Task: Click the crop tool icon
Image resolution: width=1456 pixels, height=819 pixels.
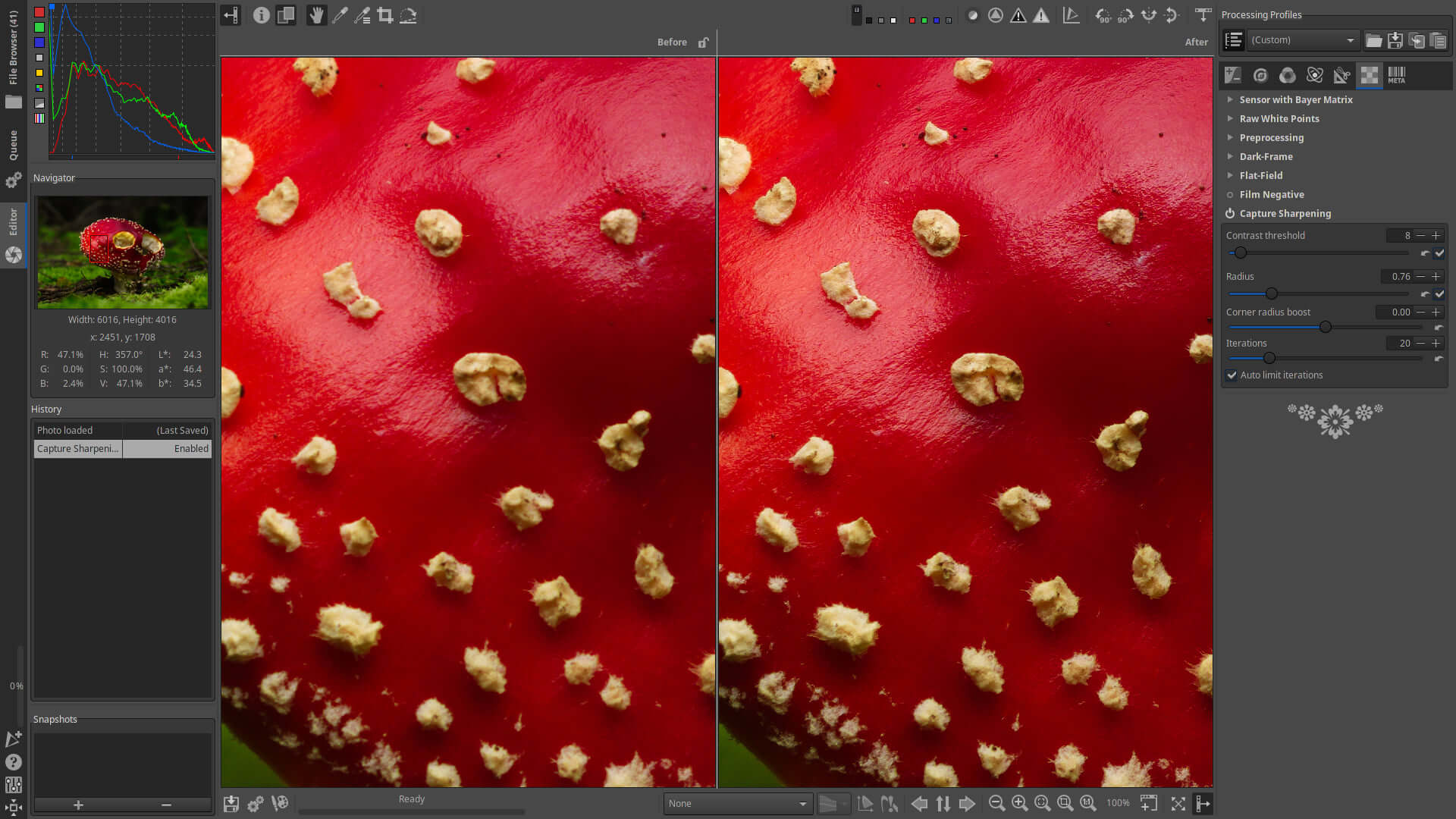Action: click(385, 15)
